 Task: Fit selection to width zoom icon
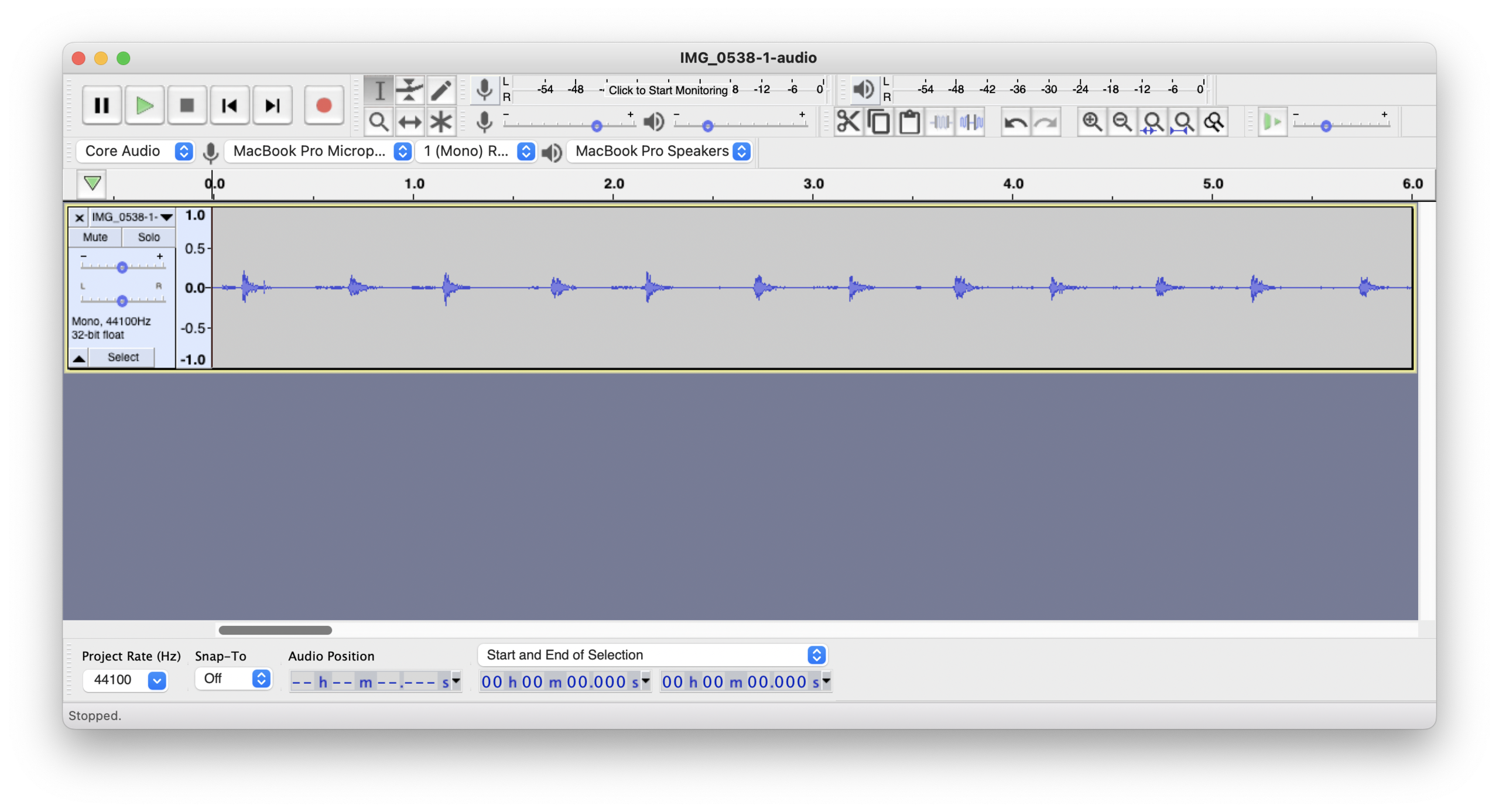coord(1152,122)
